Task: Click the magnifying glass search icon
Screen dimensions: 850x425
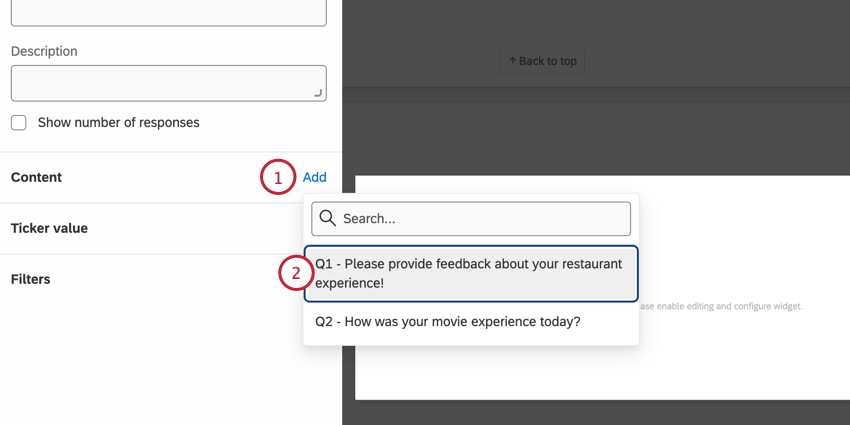Action: coord(328,218)
